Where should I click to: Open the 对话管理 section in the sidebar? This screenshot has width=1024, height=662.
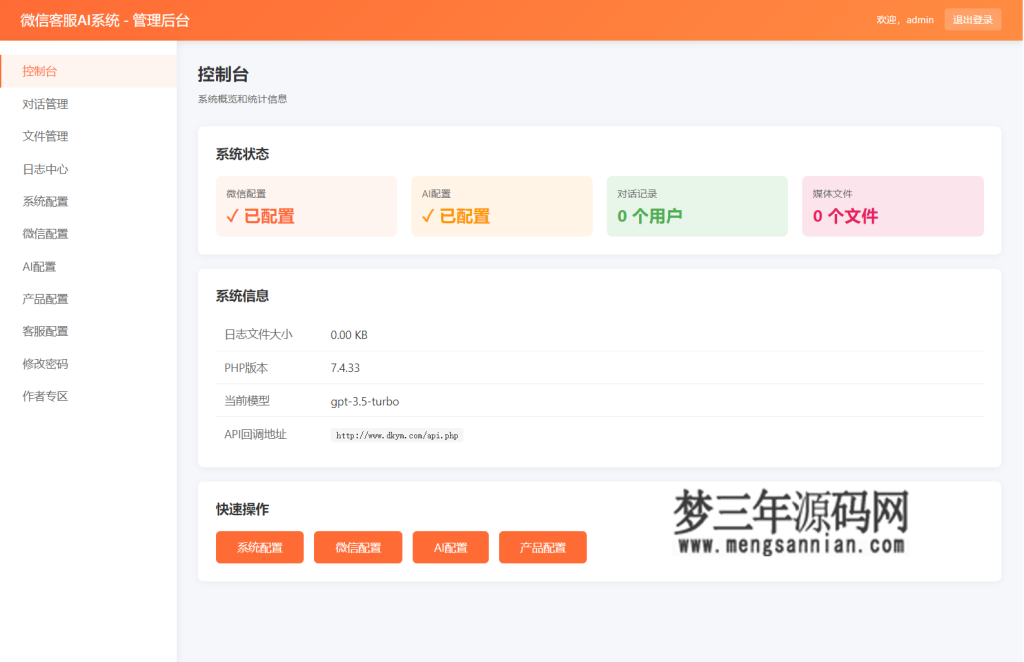(x=46, y=103)
